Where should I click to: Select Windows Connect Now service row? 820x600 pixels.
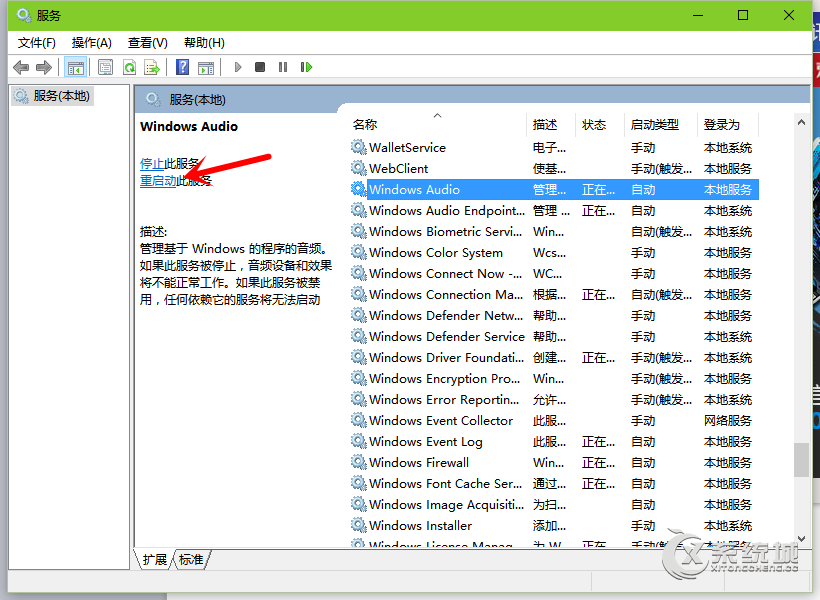[554, 273]
